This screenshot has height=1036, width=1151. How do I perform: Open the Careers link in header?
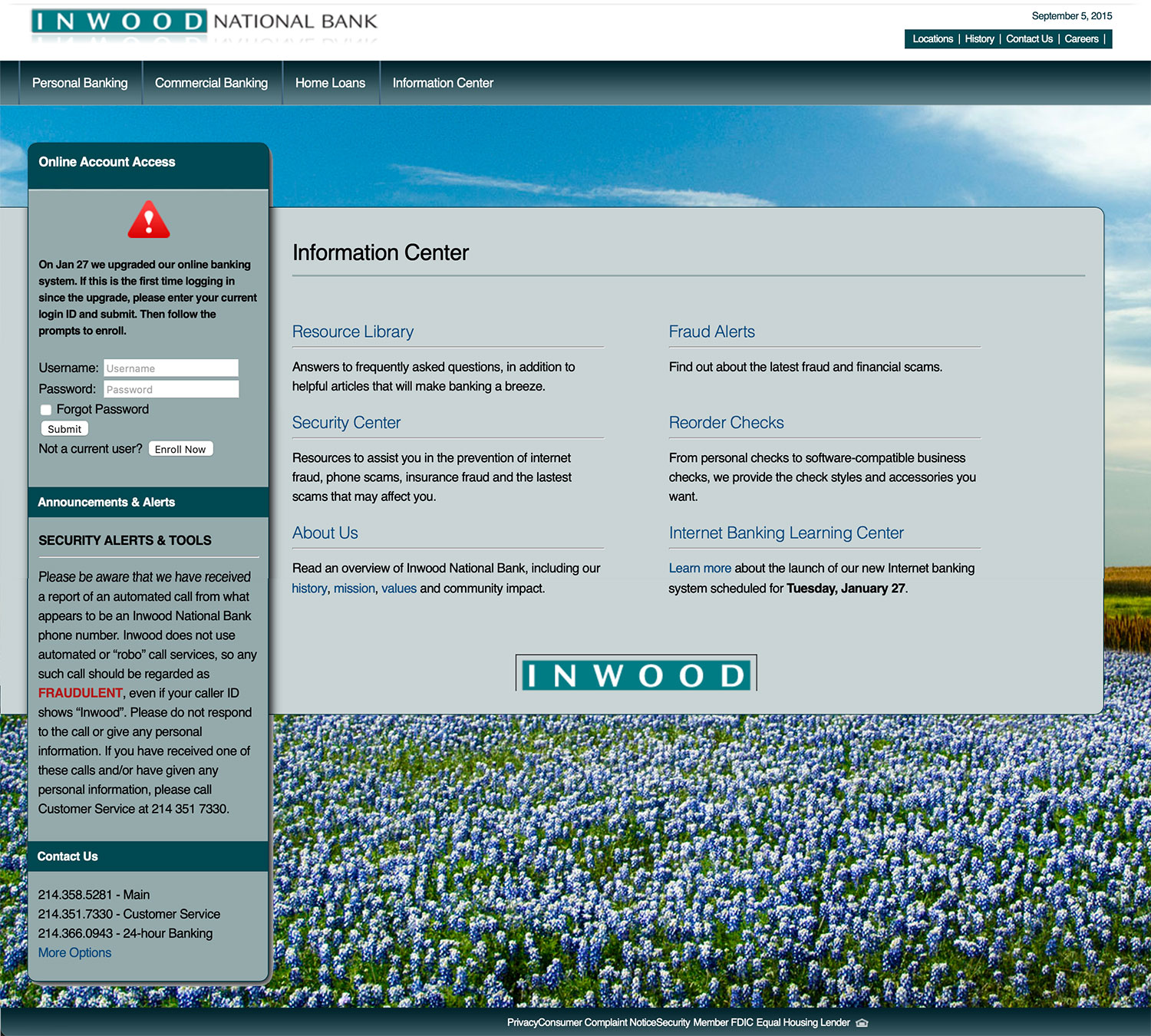point(1081,39)
